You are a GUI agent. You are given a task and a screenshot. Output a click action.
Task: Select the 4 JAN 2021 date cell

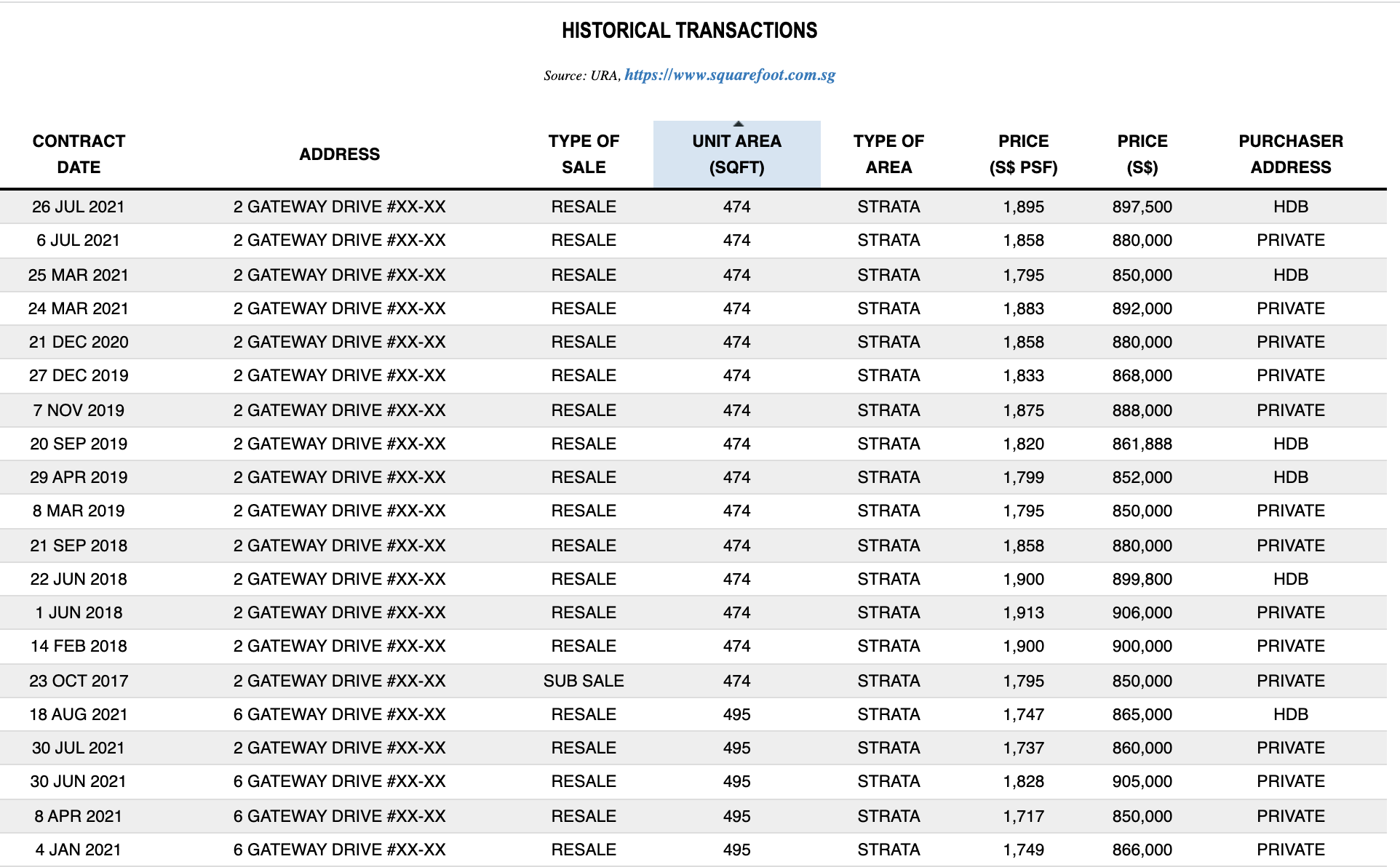point(79,850)
